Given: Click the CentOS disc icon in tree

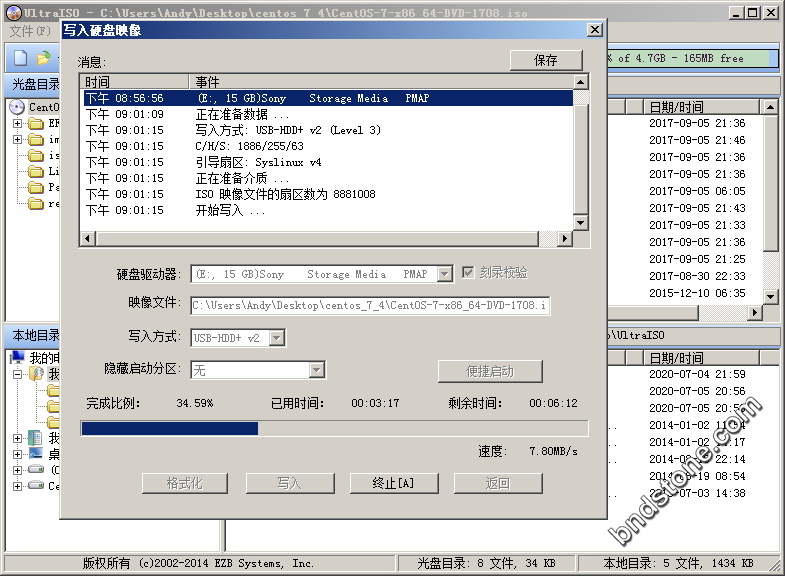Looking at the screenshot, I should coord(17,107).
